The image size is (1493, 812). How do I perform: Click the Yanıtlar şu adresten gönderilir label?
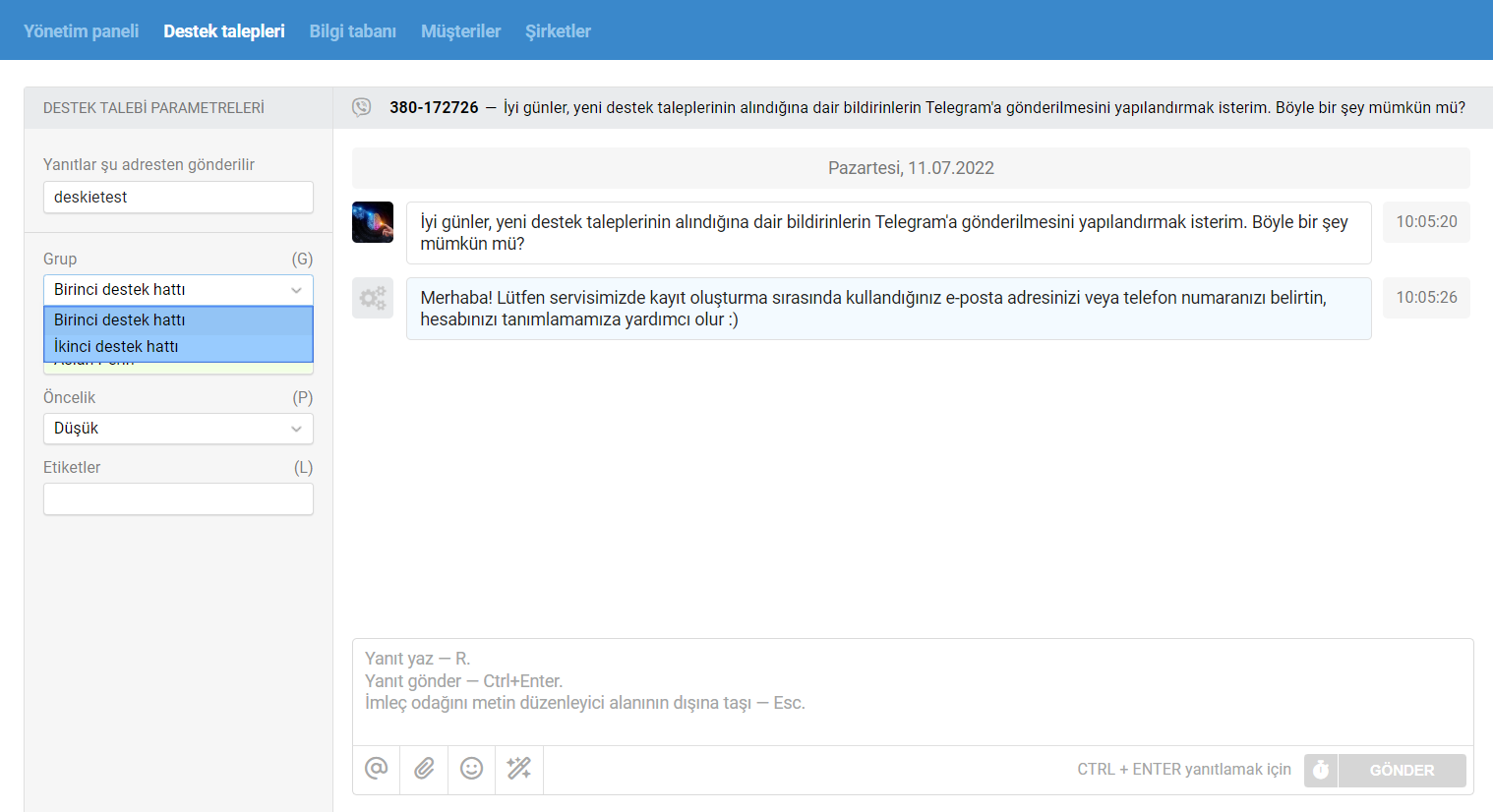[149, 164]
